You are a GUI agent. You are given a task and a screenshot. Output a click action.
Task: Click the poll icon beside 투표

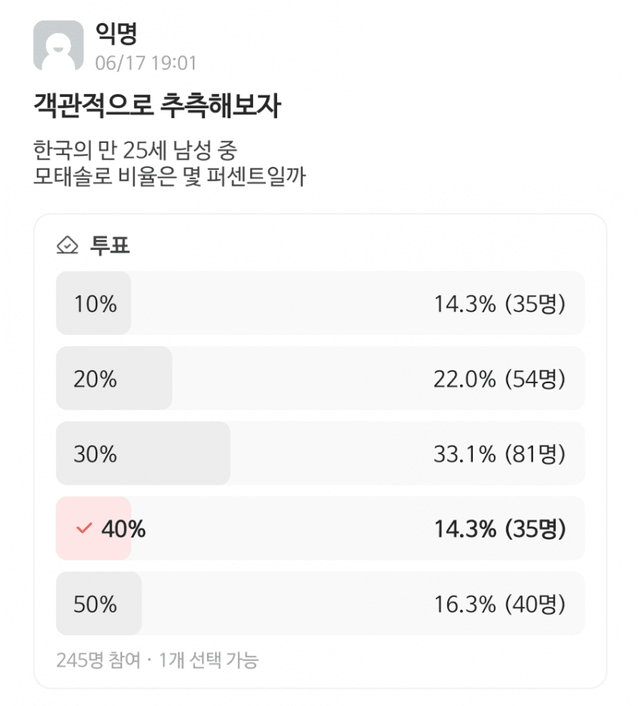pyautogui.click(x=68, y=246)
